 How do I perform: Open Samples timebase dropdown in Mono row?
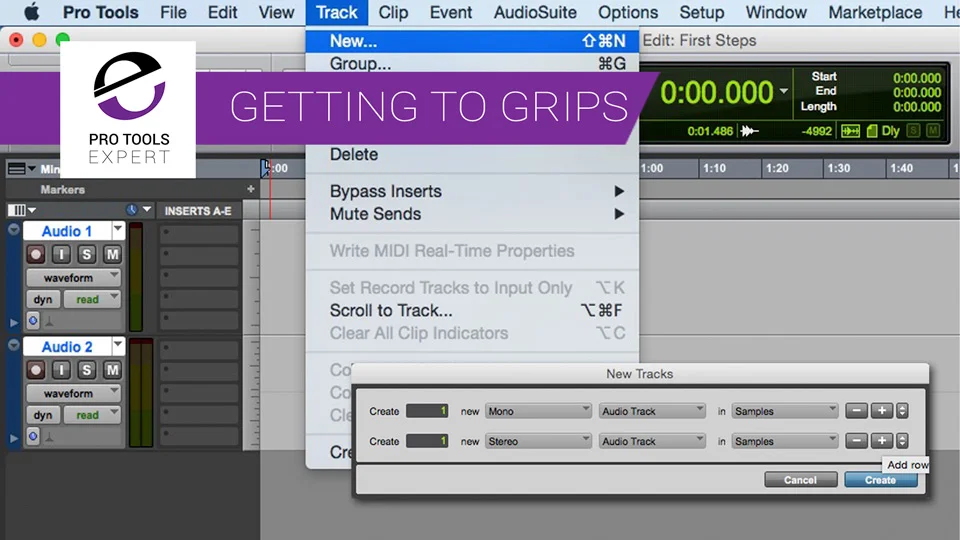[x=785, y=411]
